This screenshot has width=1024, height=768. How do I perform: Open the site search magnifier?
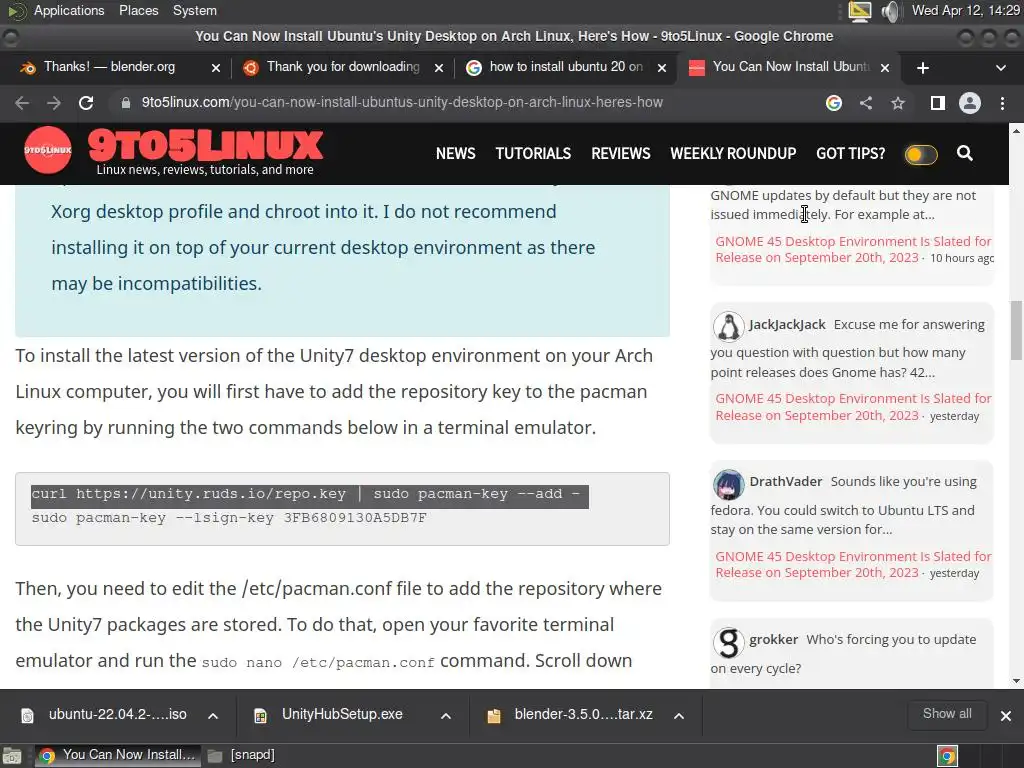(x=965, y=153)
